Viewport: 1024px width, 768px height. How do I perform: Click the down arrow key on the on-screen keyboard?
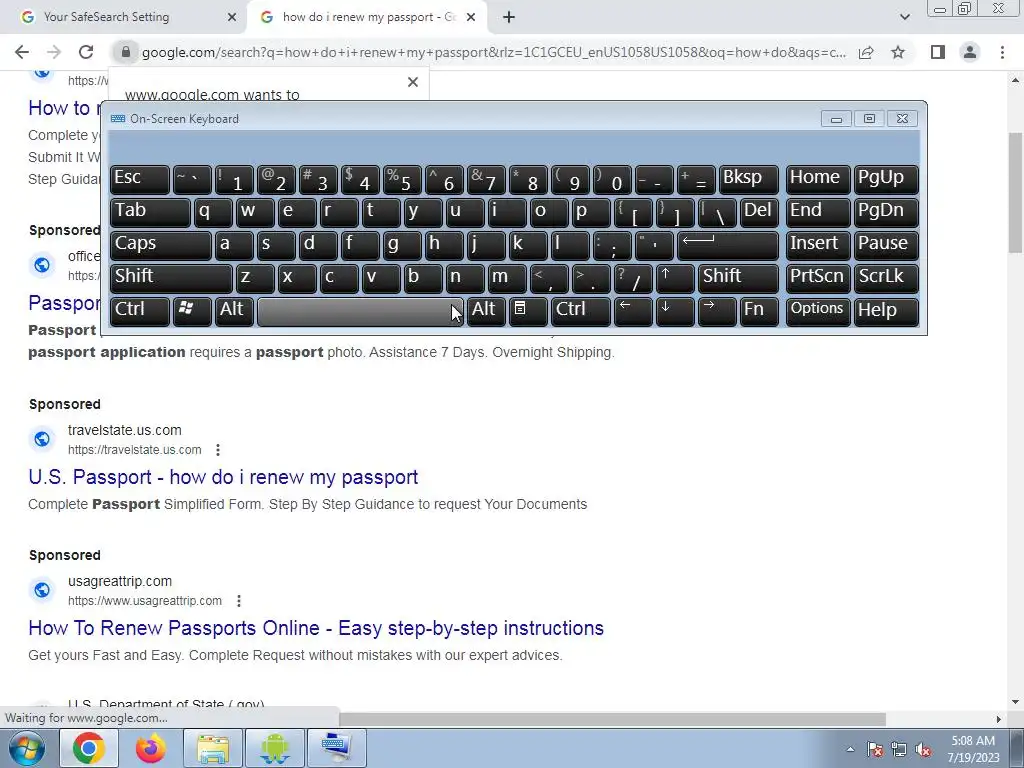(675, 310)
